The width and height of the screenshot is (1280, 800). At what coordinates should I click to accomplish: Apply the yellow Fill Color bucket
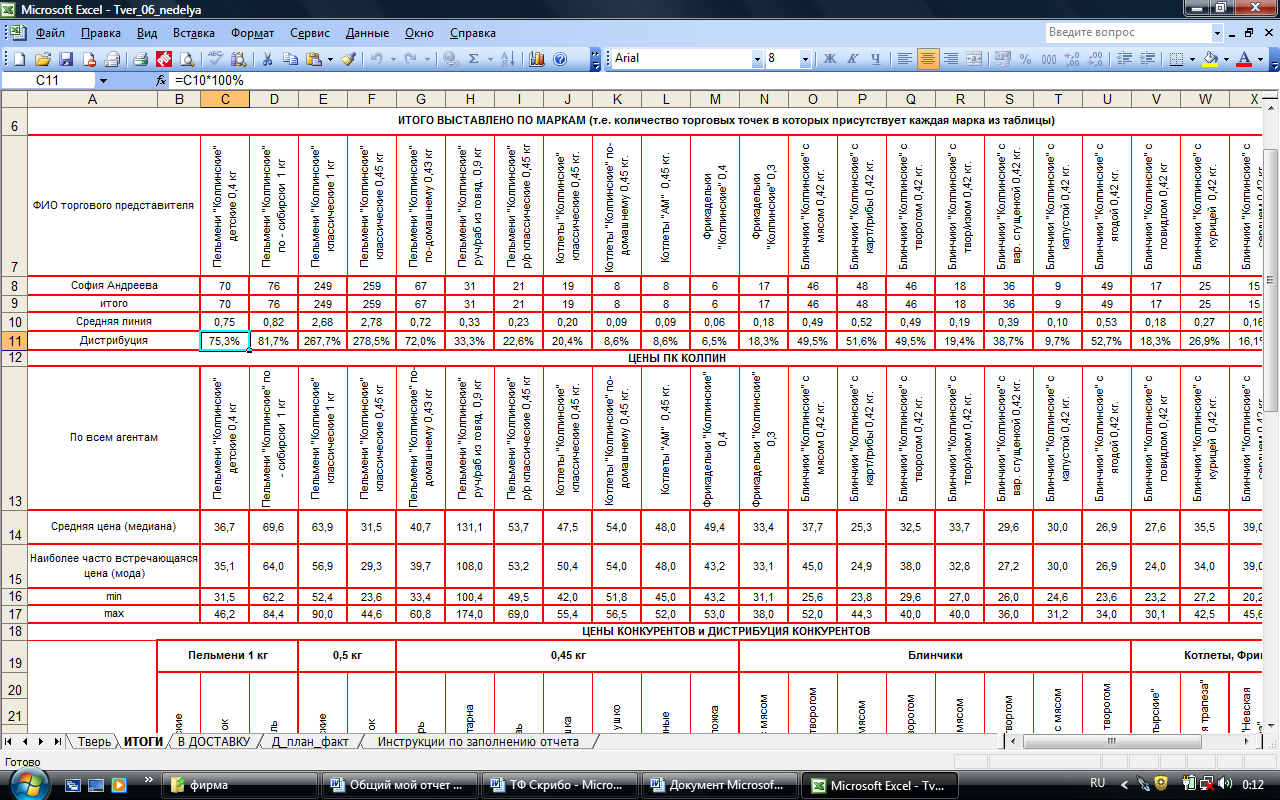click(x=1210, y=59)
